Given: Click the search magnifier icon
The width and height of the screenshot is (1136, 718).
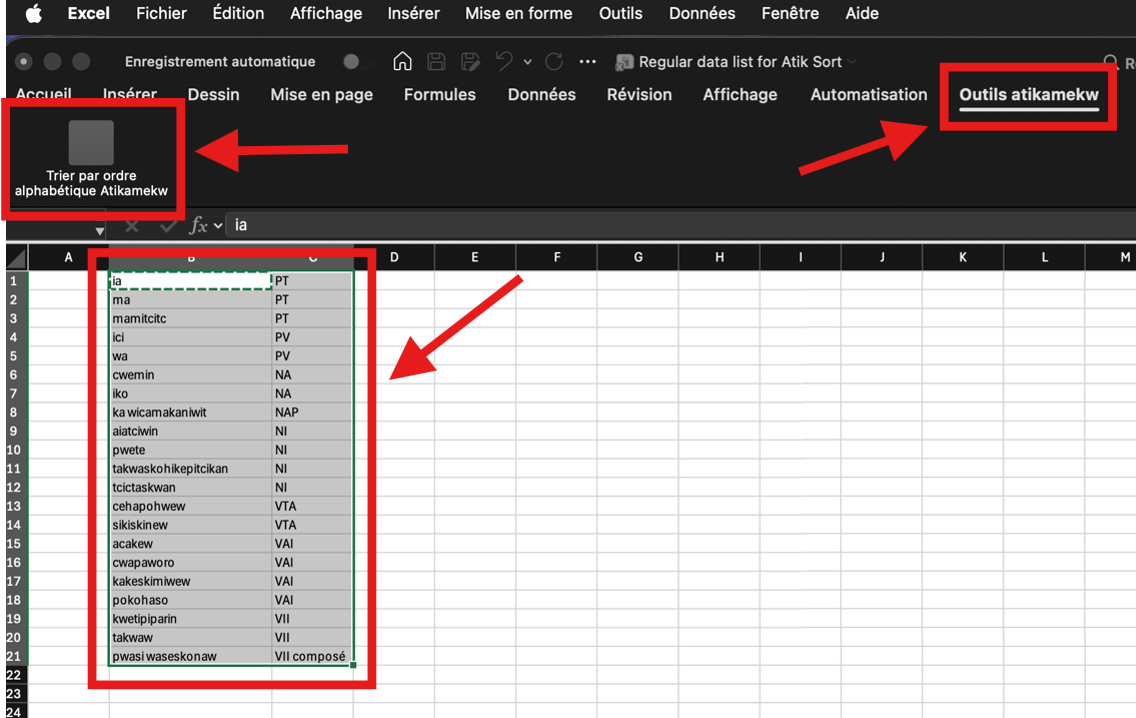Looking at the screenshot, I should pyautogui.click(x=1110, y=62).
